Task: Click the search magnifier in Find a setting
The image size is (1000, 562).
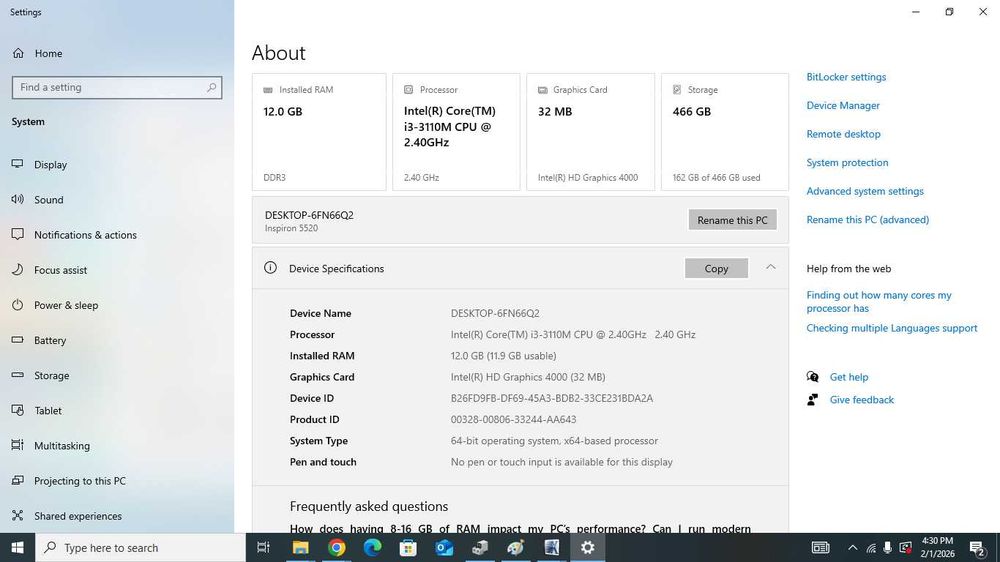Action: [211, 87]
